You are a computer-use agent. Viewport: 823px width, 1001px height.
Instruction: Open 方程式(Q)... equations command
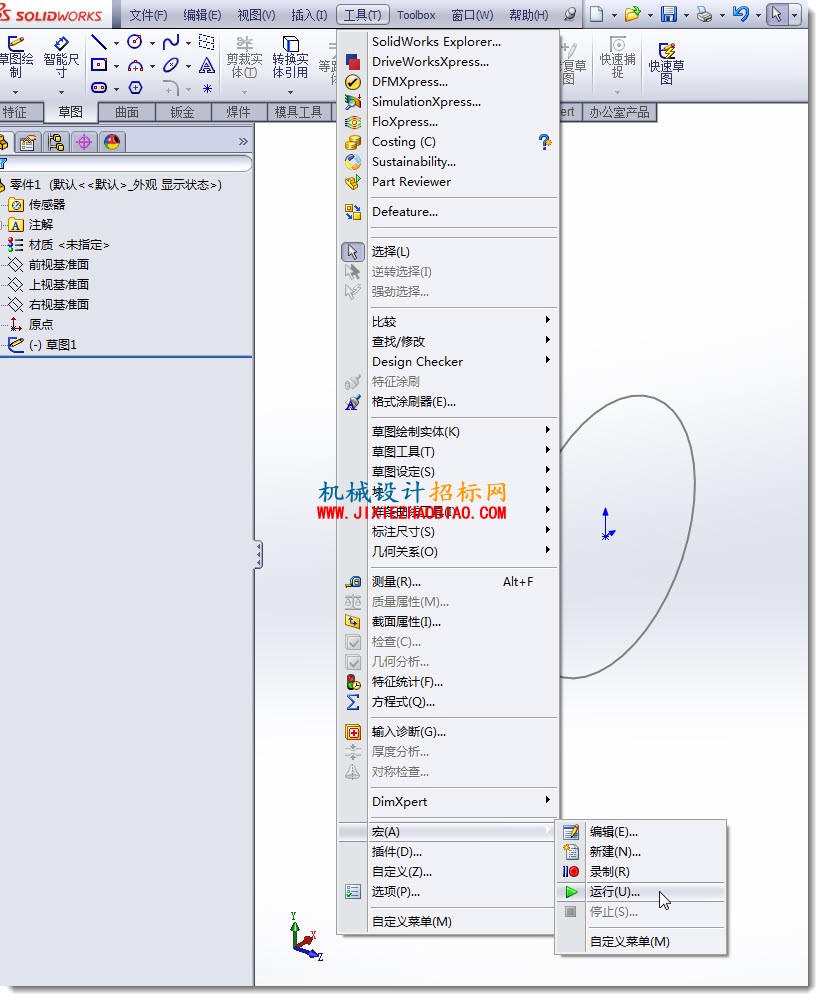point(448,702)
